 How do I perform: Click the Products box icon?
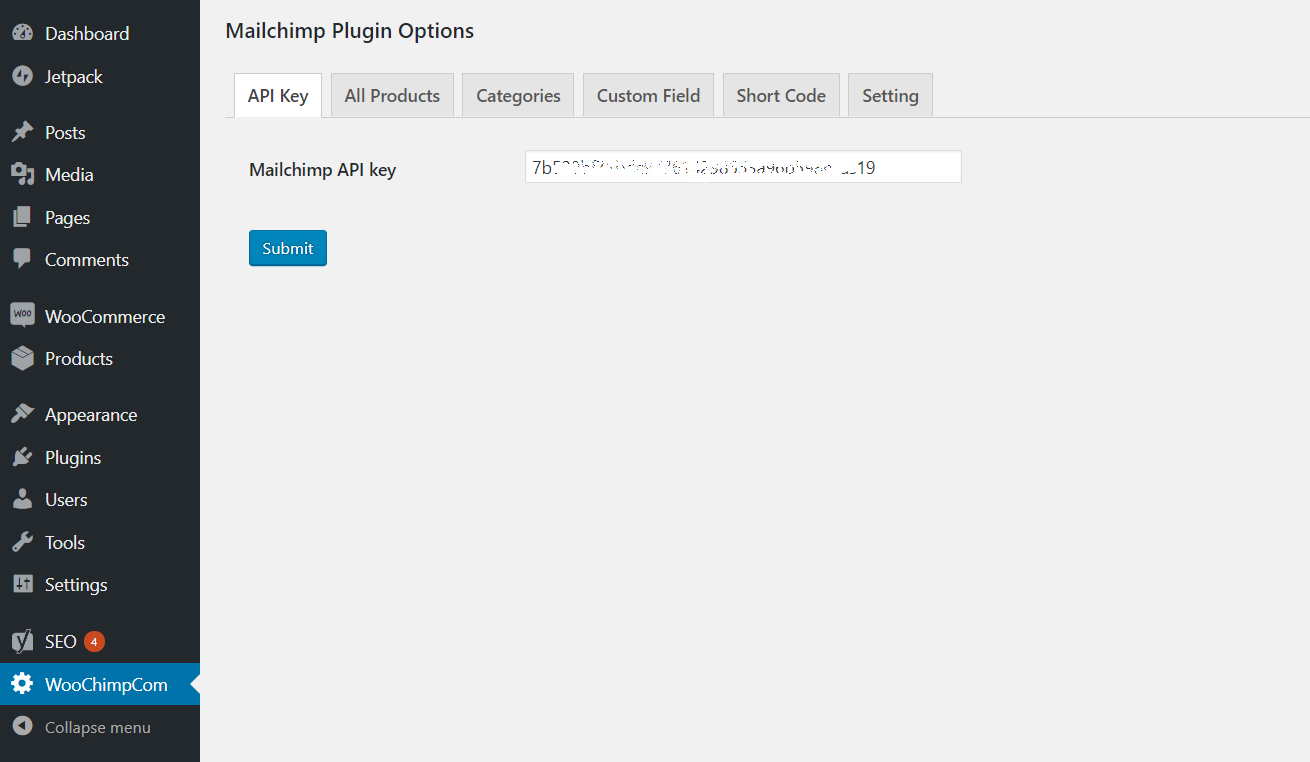(x=22, y=358)
